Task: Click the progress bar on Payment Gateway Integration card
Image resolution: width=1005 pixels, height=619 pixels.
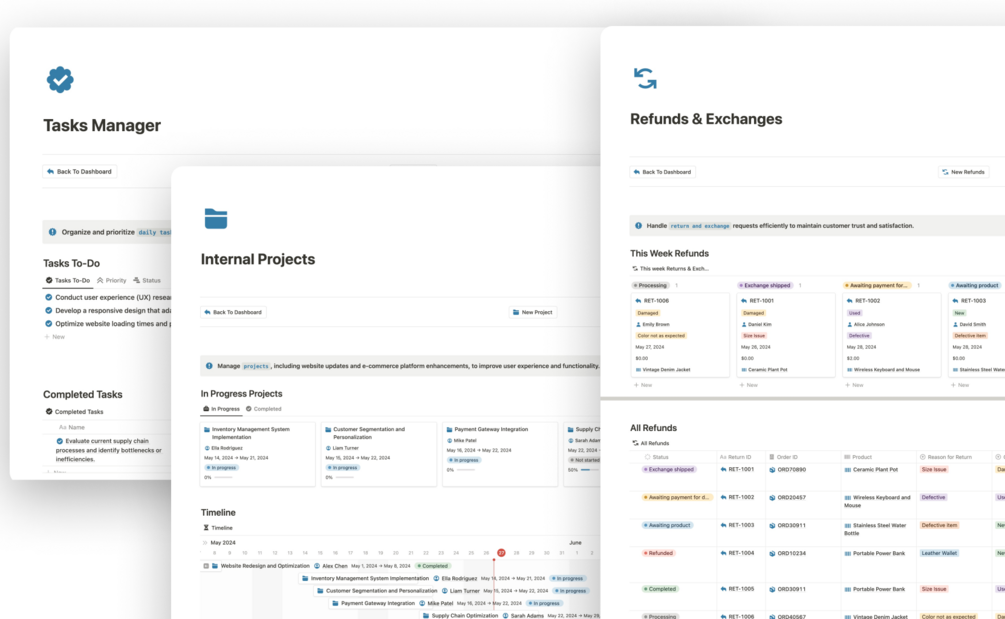Action: (x=466, y=470)
